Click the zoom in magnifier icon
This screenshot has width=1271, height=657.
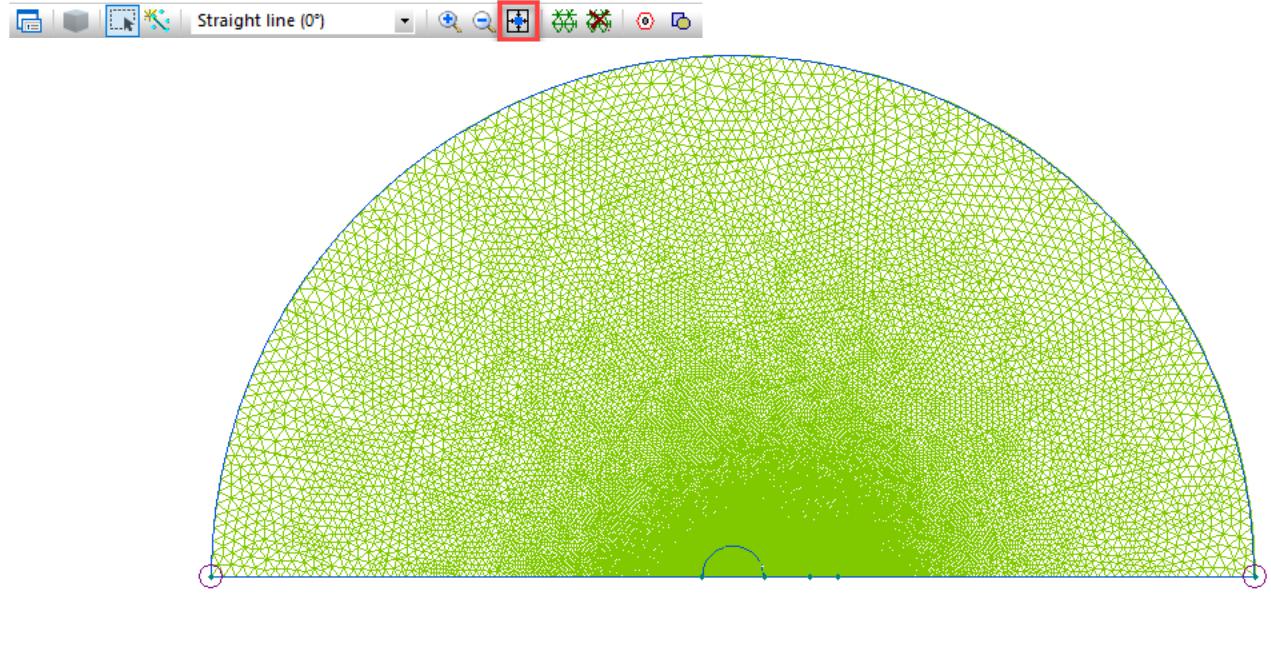(449, 20)
